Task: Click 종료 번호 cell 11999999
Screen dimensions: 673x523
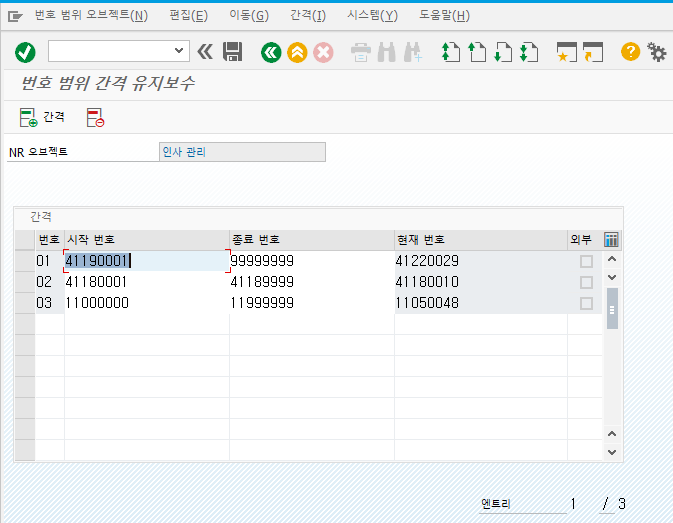Action: coord(312,303)
